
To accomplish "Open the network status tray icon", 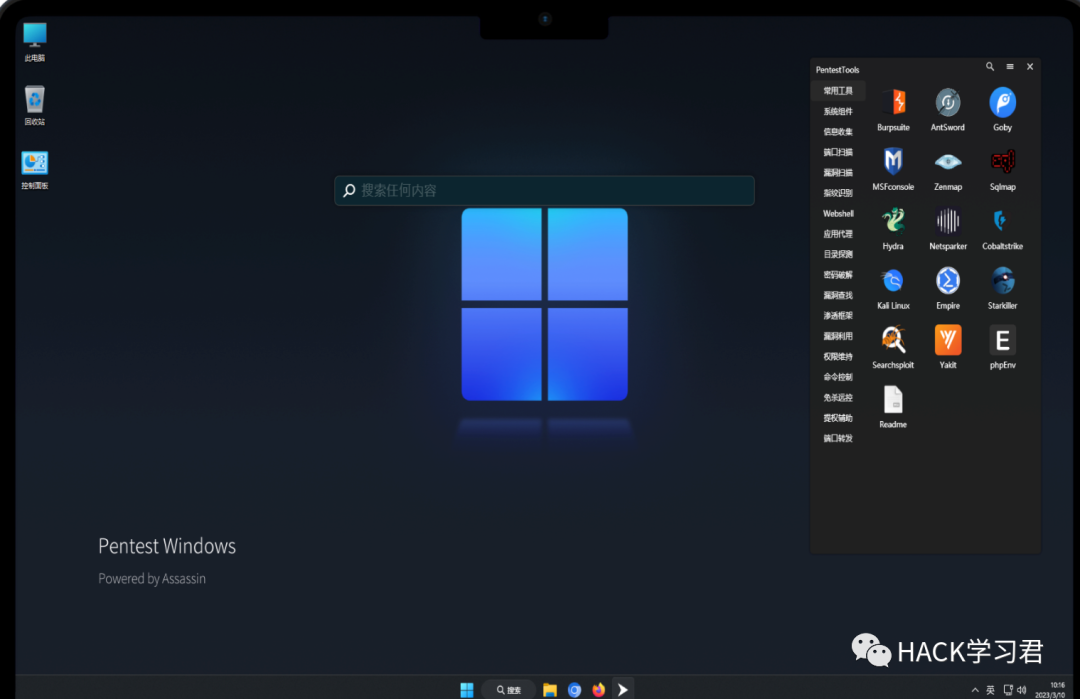I will [1008, 690].
